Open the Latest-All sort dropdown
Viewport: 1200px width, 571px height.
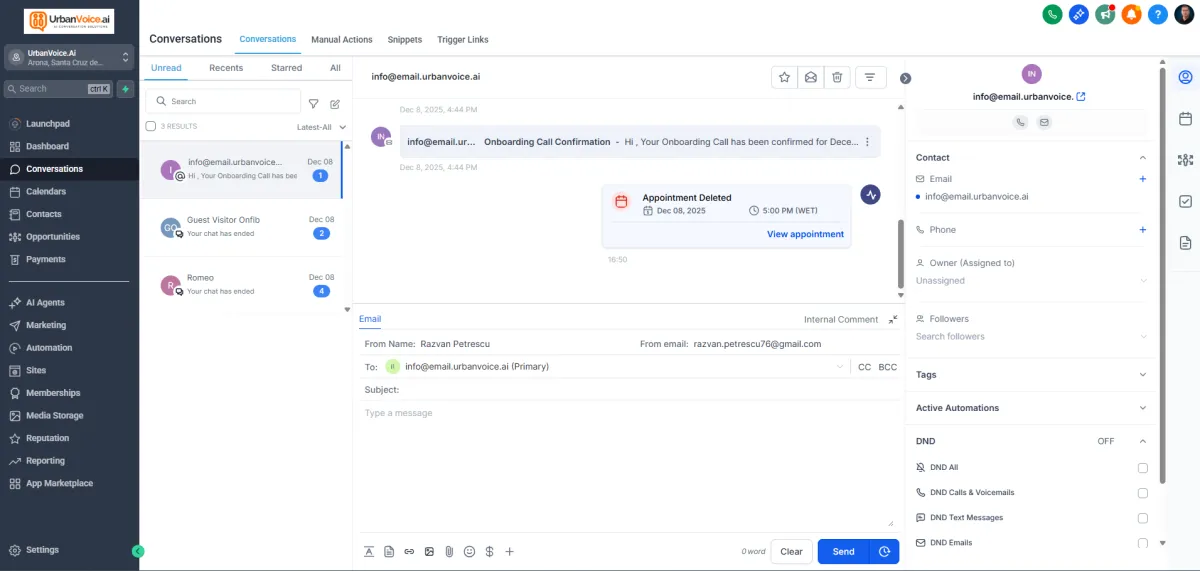[x=321, y=127]
